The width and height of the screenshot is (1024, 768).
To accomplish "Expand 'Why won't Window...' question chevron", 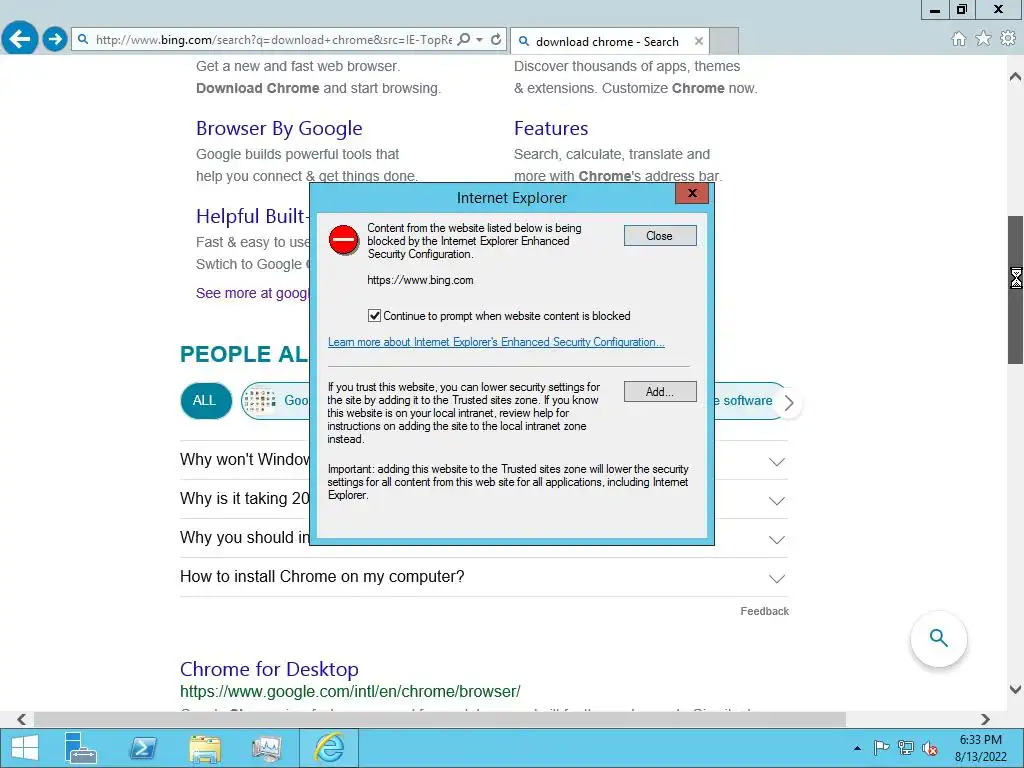I will (776, 462).
